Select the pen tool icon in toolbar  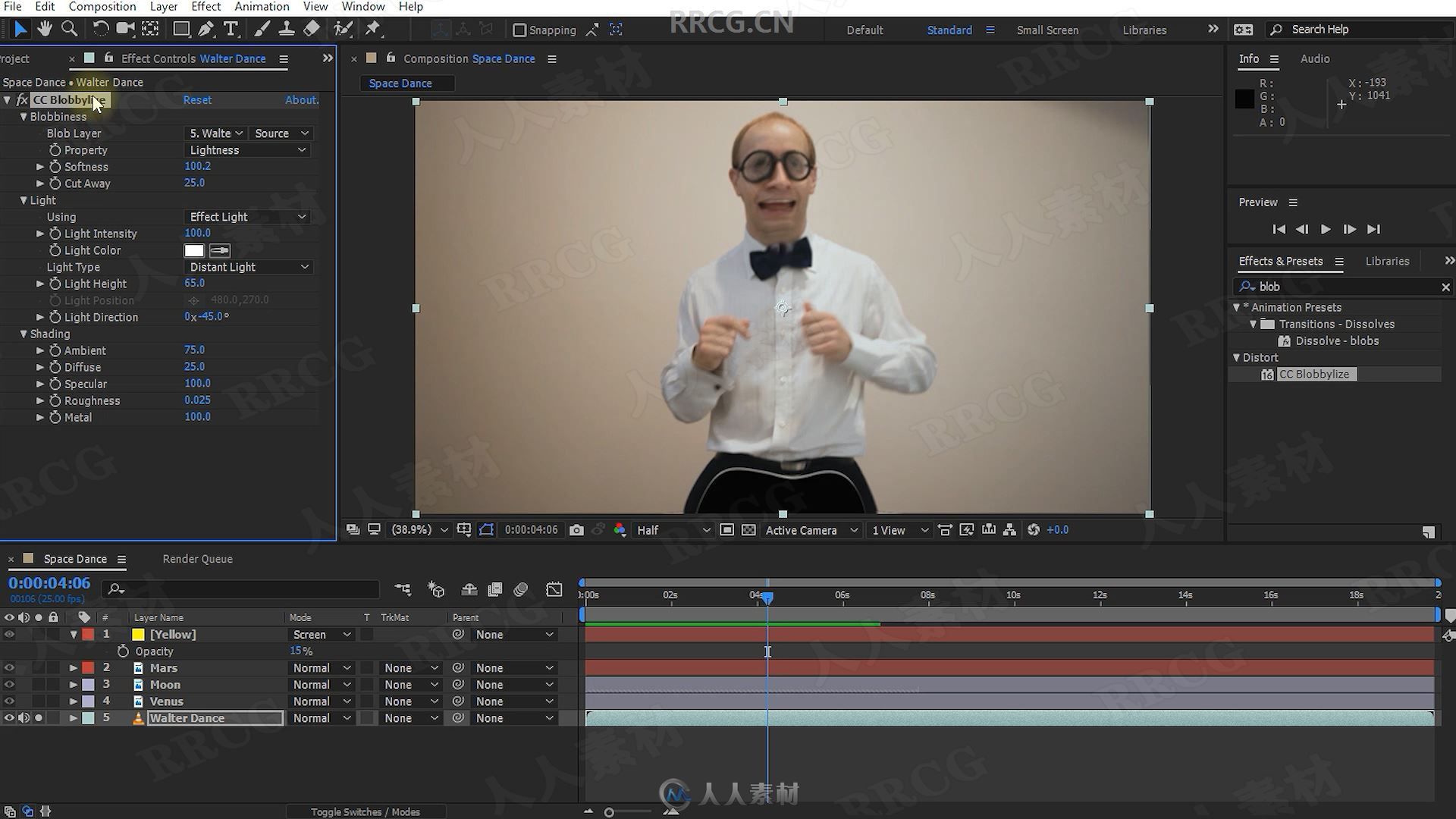(x=206, y=28)
